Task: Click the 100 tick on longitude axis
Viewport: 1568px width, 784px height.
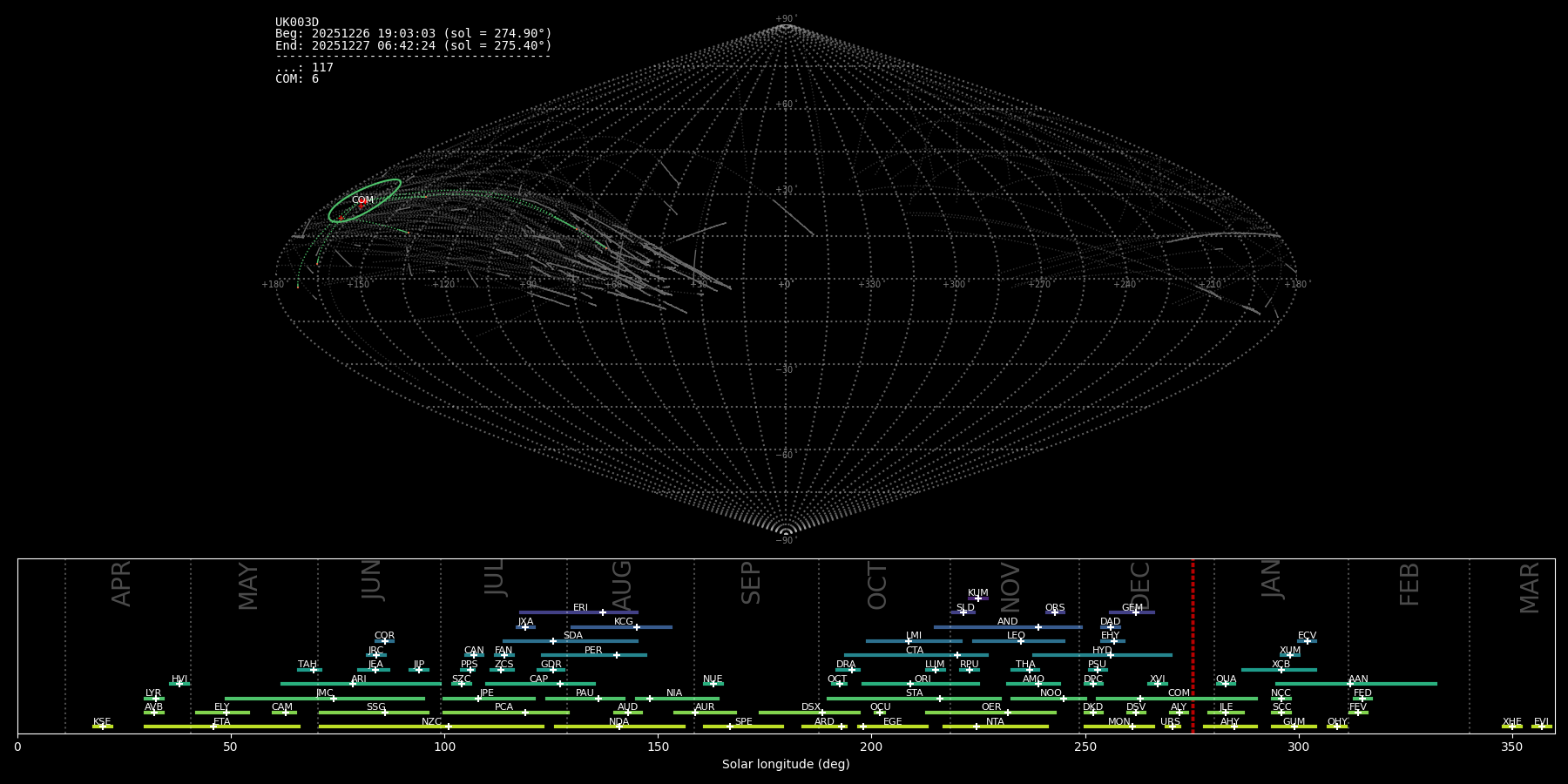Action: pos(444,747)
